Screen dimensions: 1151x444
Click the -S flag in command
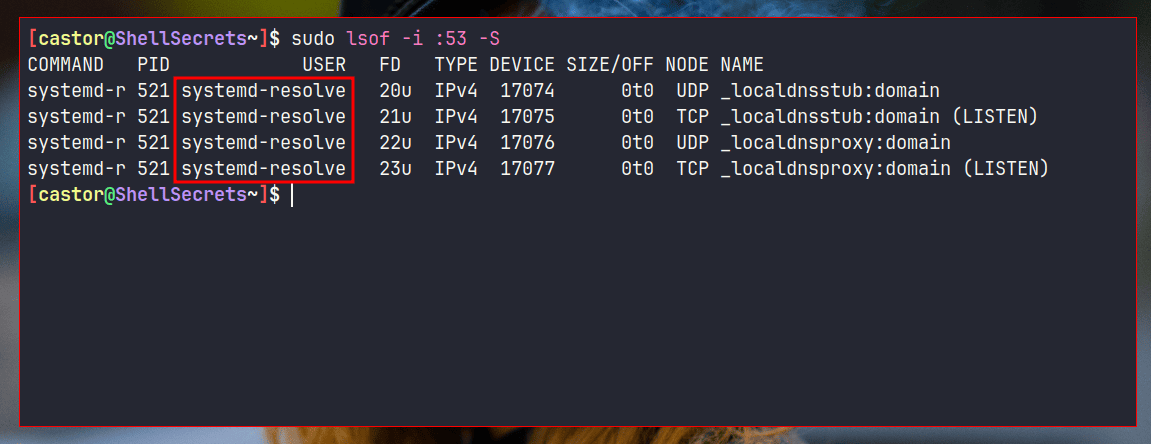[x=488, y=39]
